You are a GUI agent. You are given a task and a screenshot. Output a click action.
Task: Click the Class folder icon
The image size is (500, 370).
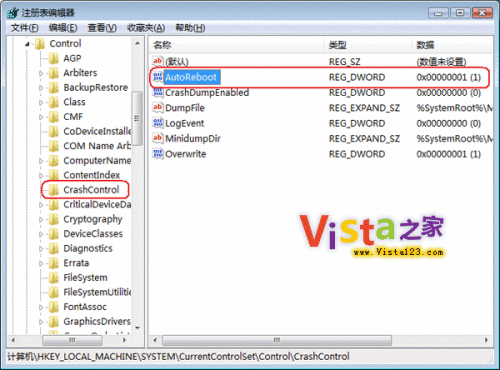coord(54,102)
